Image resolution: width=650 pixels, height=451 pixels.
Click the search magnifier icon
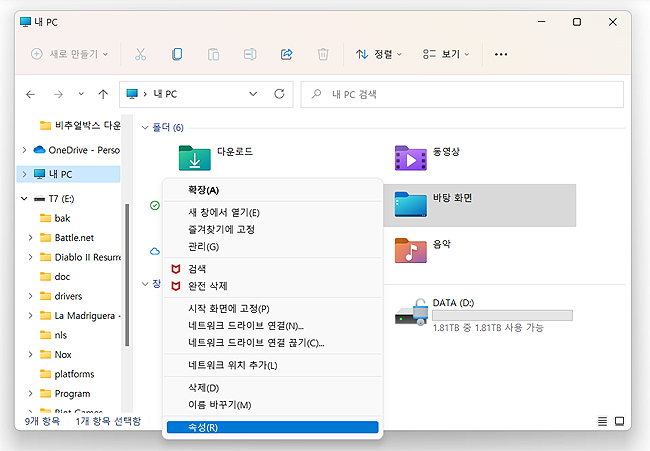tap(316, 94)
